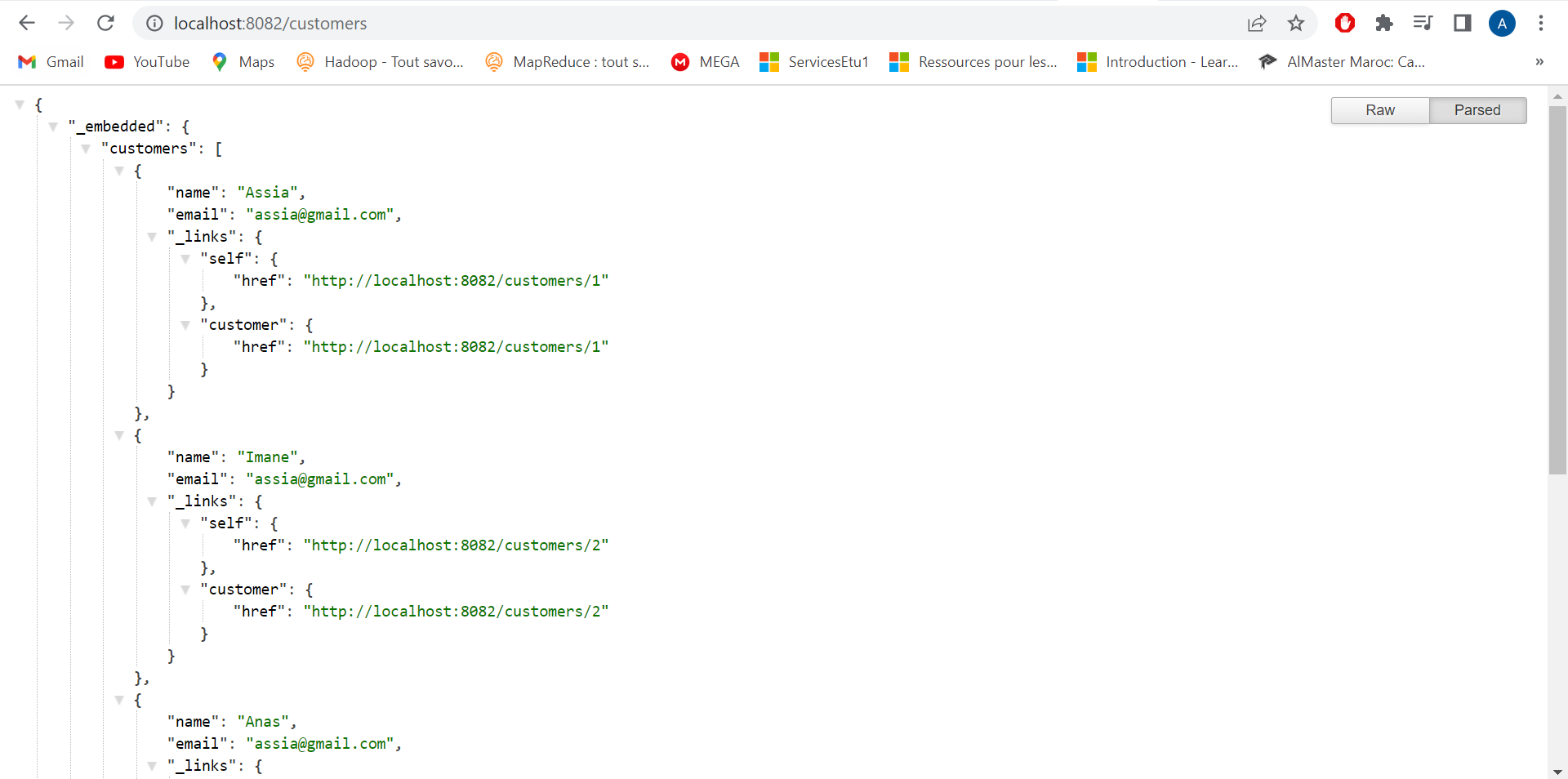Toggle the bookmark star for this page
The width and height of the screenshot is (1568, 779).
click(x=1296, y=24)
